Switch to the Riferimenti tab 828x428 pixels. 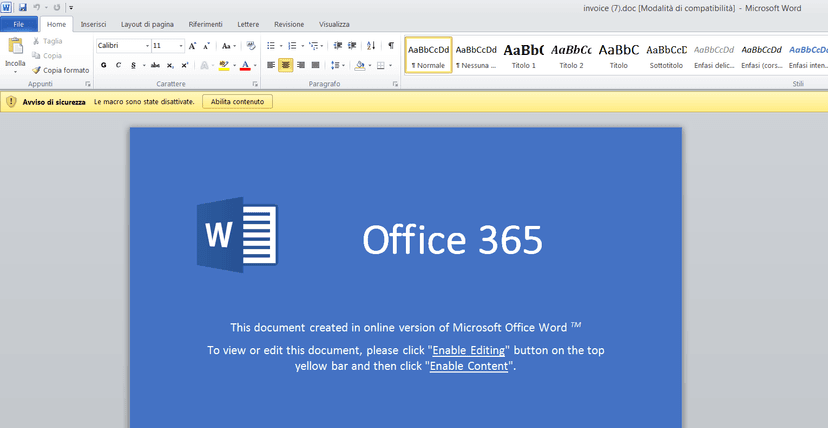[x=205, y=24]
